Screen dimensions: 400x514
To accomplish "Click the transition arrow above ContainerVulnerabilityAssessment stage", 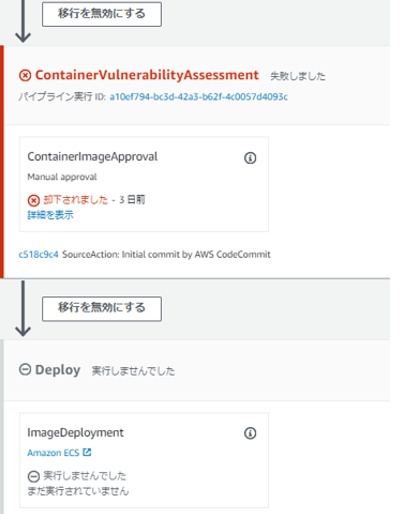I will coord(23,21).
